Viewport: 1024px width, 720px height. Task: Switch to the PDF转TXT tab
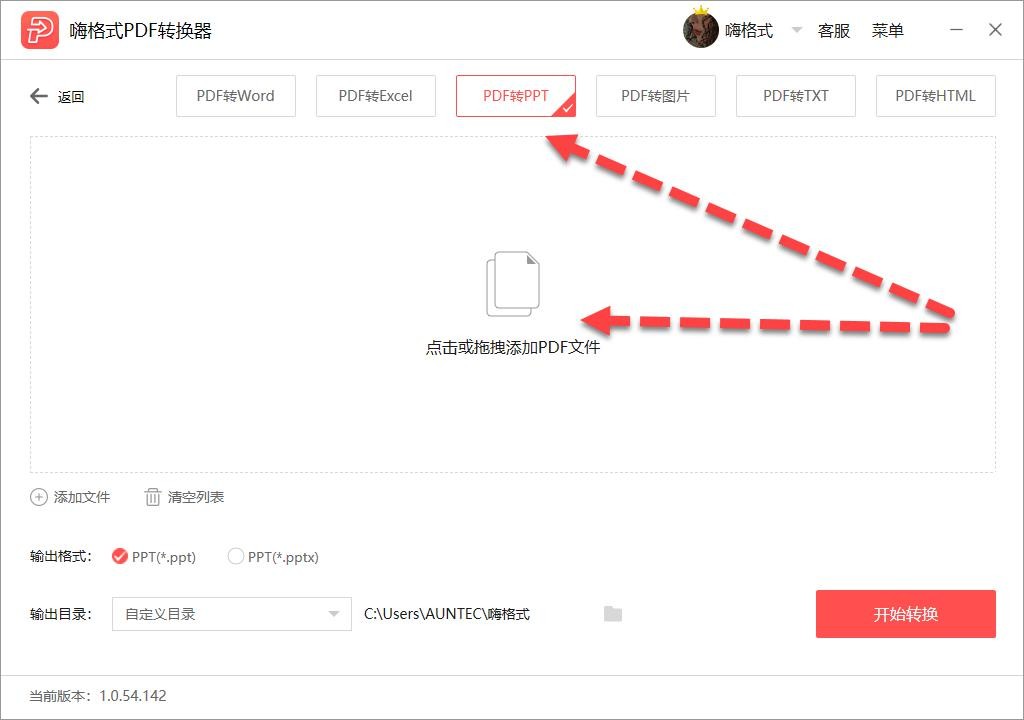(x=795, y=96)
